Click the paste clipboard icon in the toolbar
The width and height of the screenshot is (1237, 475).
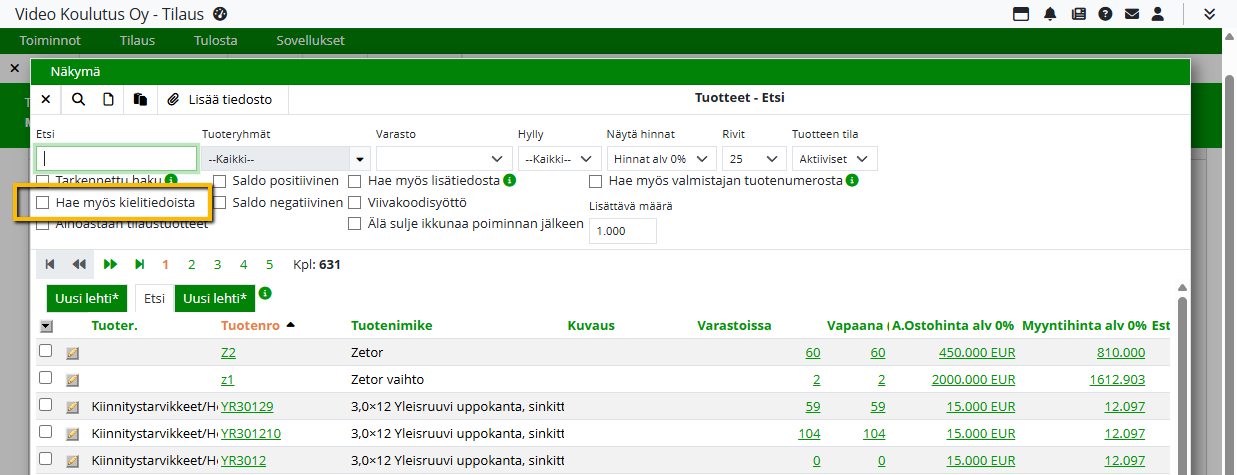141,99
